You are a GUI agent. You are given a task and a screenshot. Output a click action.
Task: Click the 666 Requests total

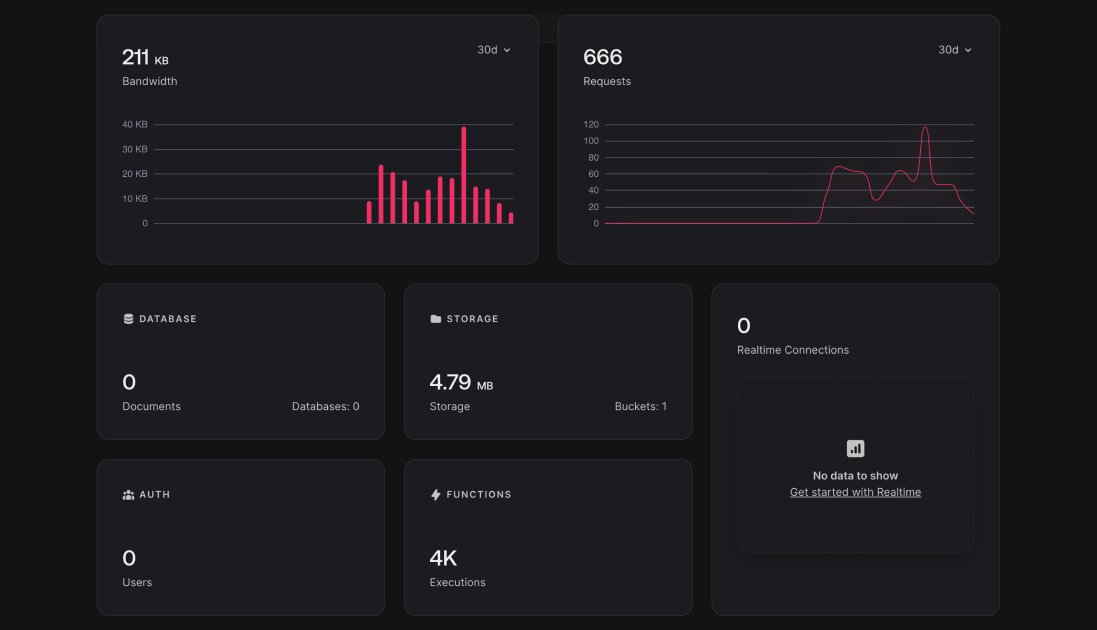tap(603, 58)
